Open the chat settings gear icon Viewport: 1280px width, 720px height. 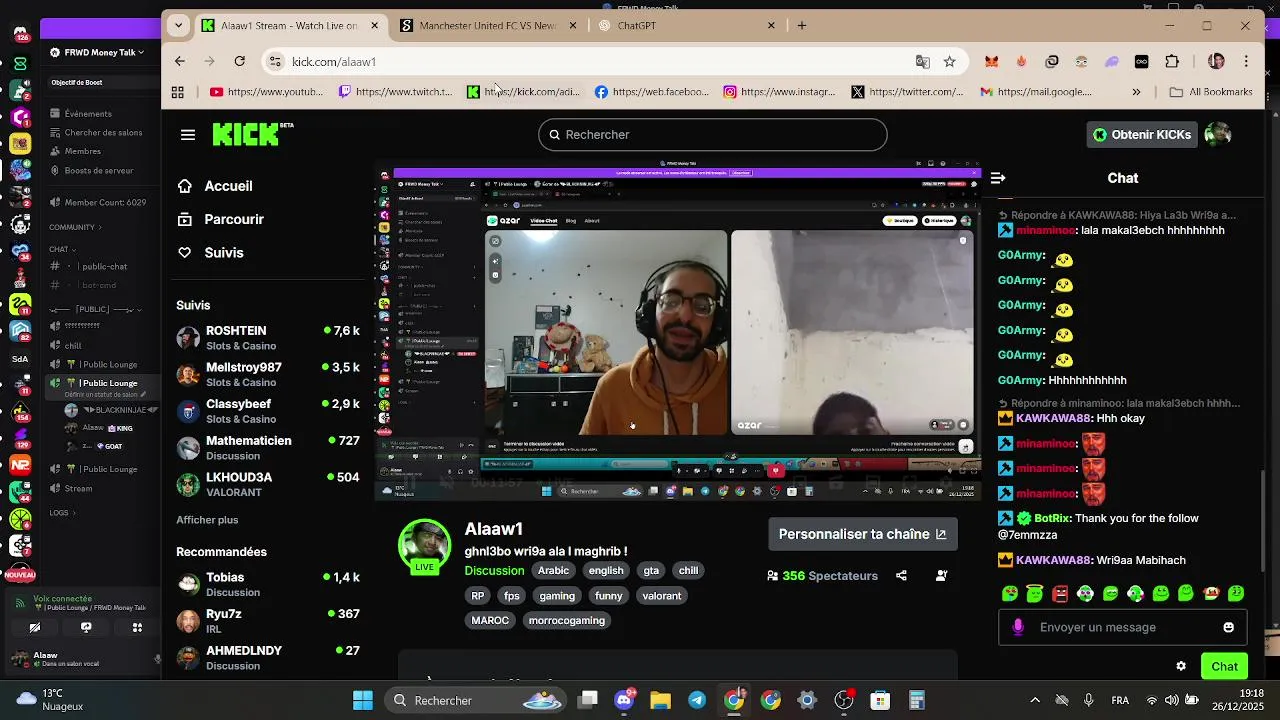1181,666
